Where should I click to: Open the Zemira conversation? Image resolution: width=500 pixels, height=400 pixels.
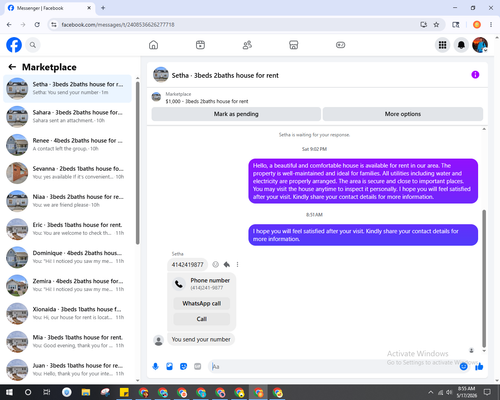pyautogui.click(x=67, y=285)
